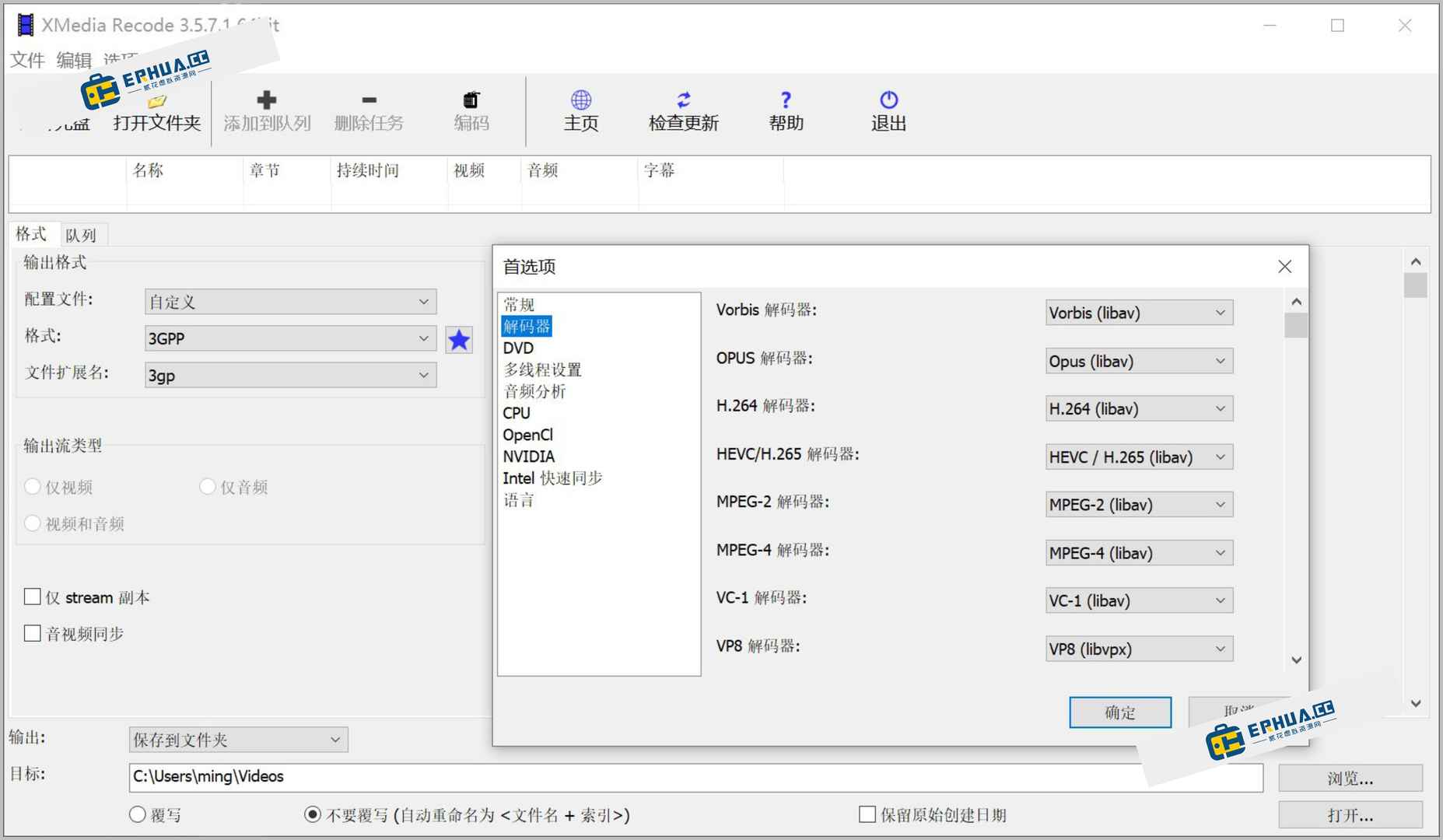Select the 仅音频 radio button
The width and height of the screenshot is (1443, 840).
(208, 486)
